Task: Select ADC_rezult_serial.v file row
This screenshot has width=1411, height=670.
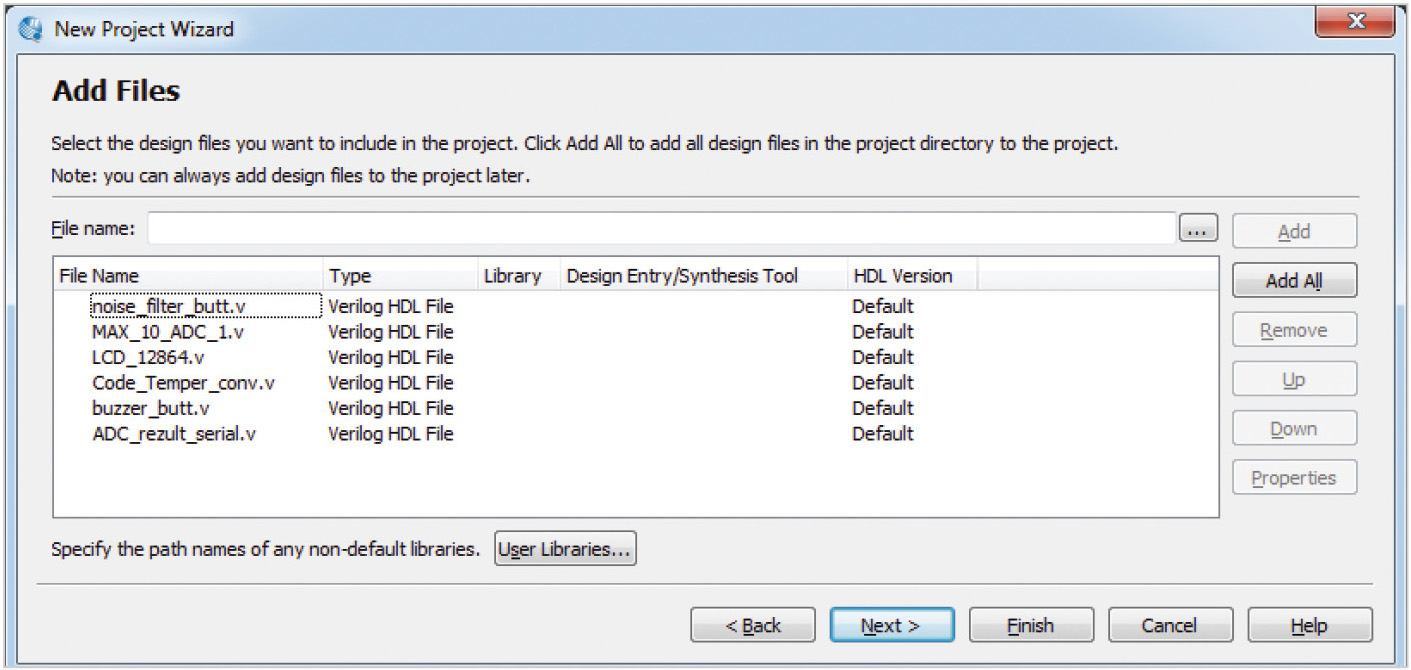Action: click(173, 434)
